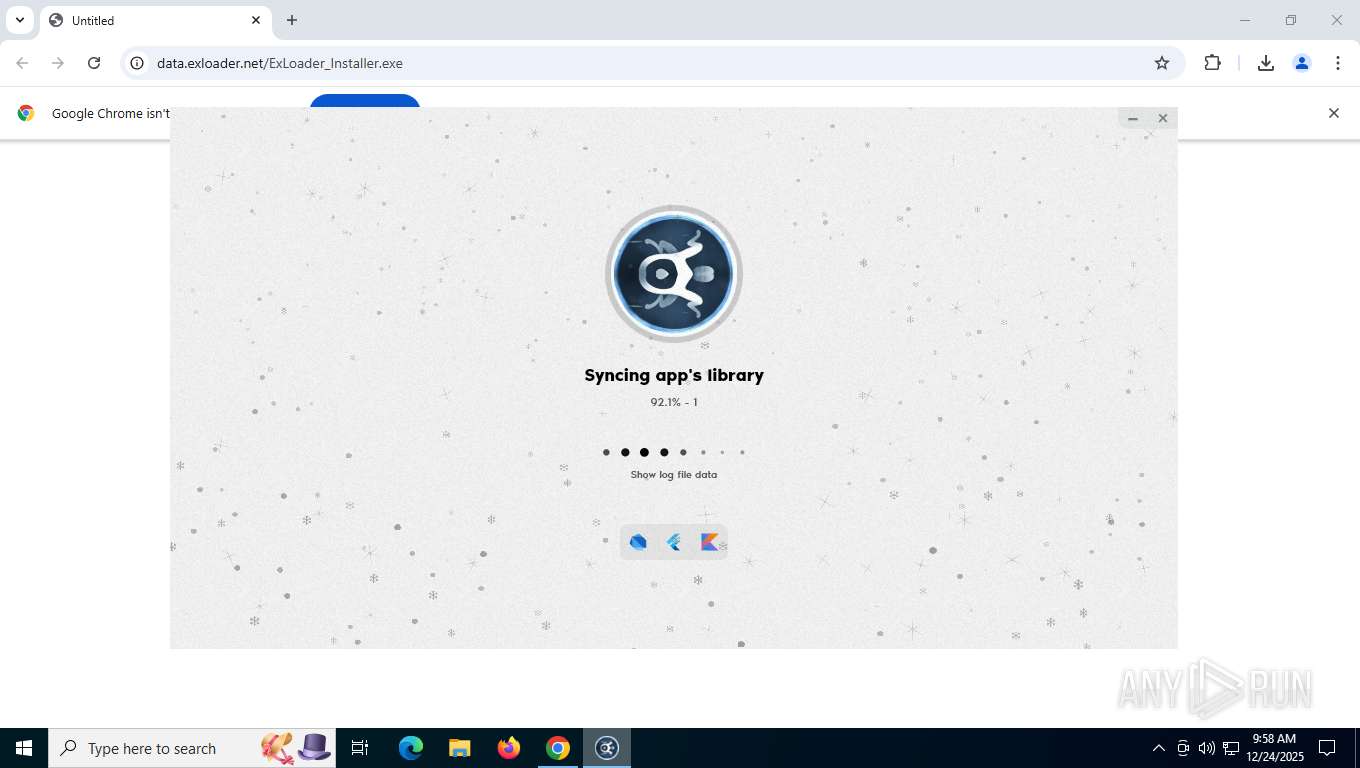Open Chrome profile avatar

tap(1302, 63)
